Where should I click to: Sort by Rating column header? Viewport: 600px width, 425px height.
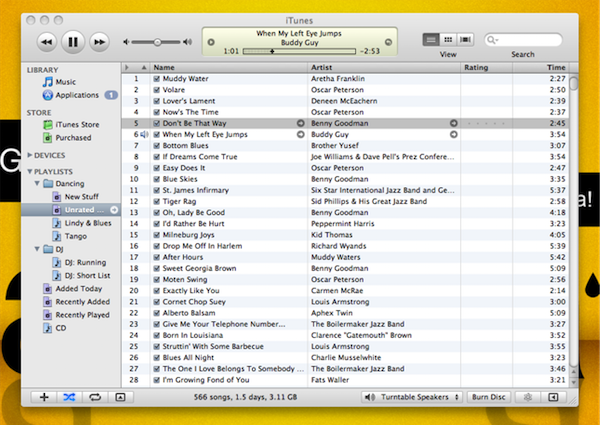click(x=486, y=67)
